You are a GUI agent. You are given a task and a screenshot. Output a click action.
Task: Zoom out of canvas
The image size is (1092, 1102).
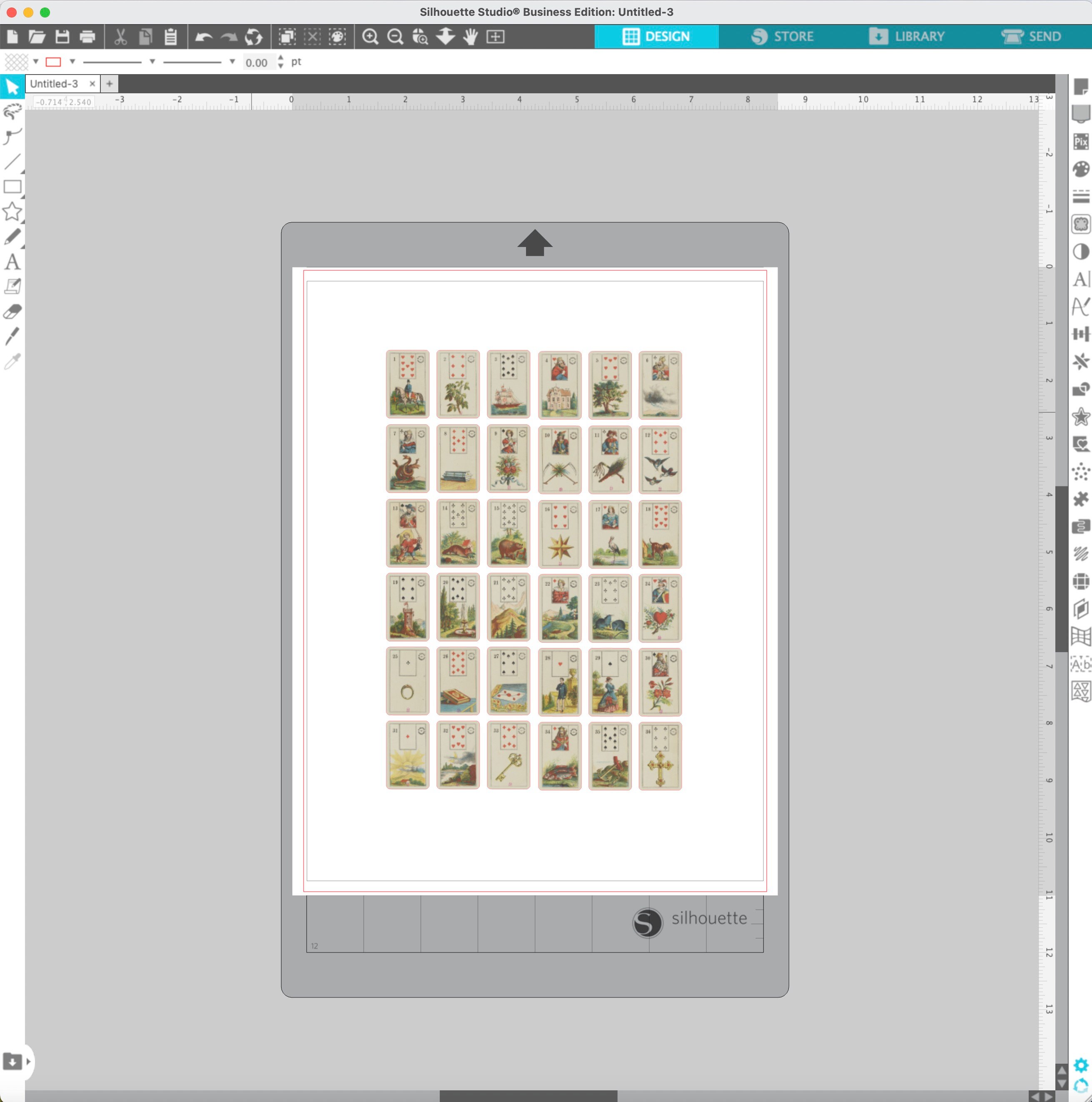click(x=395, y=37)
